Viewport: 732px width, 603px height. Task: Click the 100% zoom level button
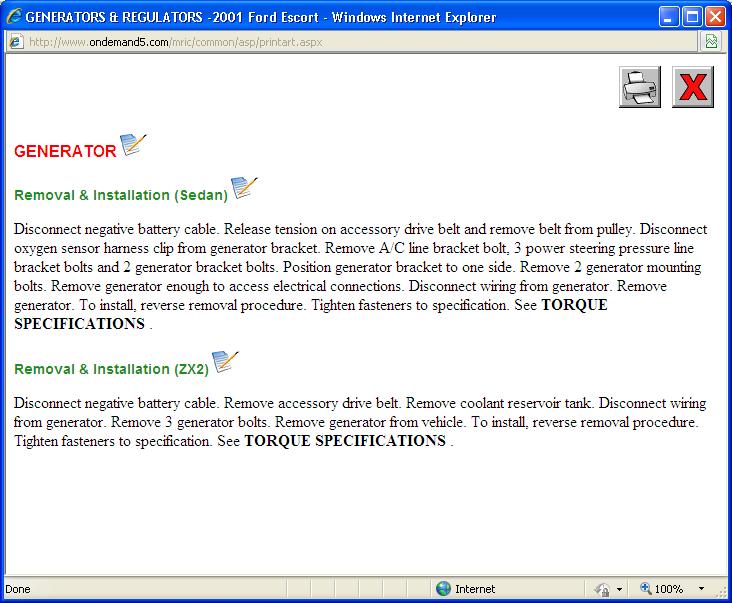tap(662, 589)
